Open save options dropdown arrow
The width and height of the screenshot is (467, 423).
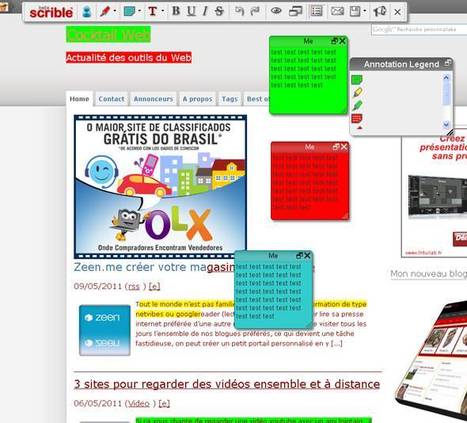click(x=365, y=11)
